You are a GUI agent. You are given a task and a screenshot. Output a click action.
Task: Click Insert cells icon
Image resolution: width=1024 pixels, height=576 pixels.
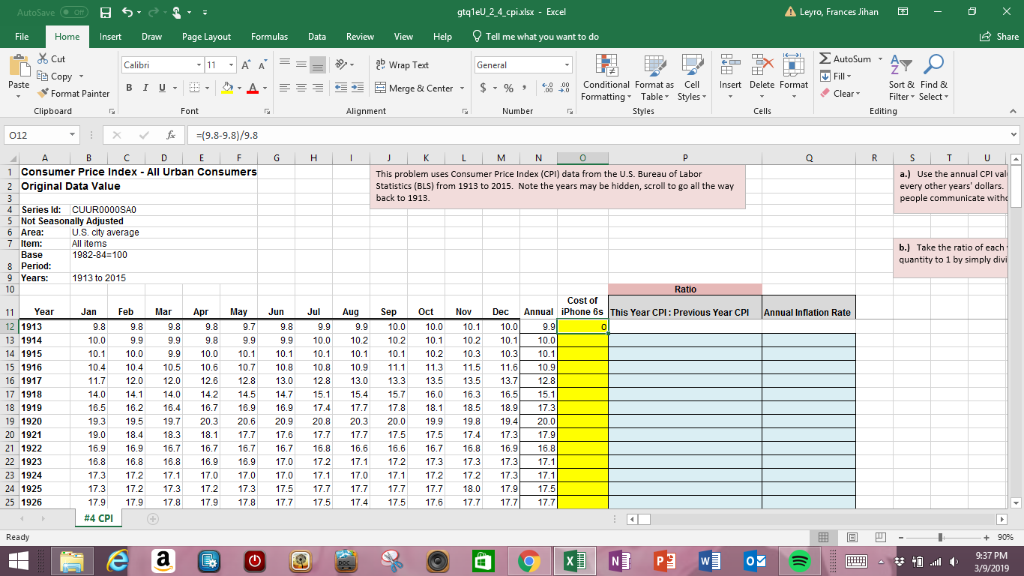pos(730,65)
